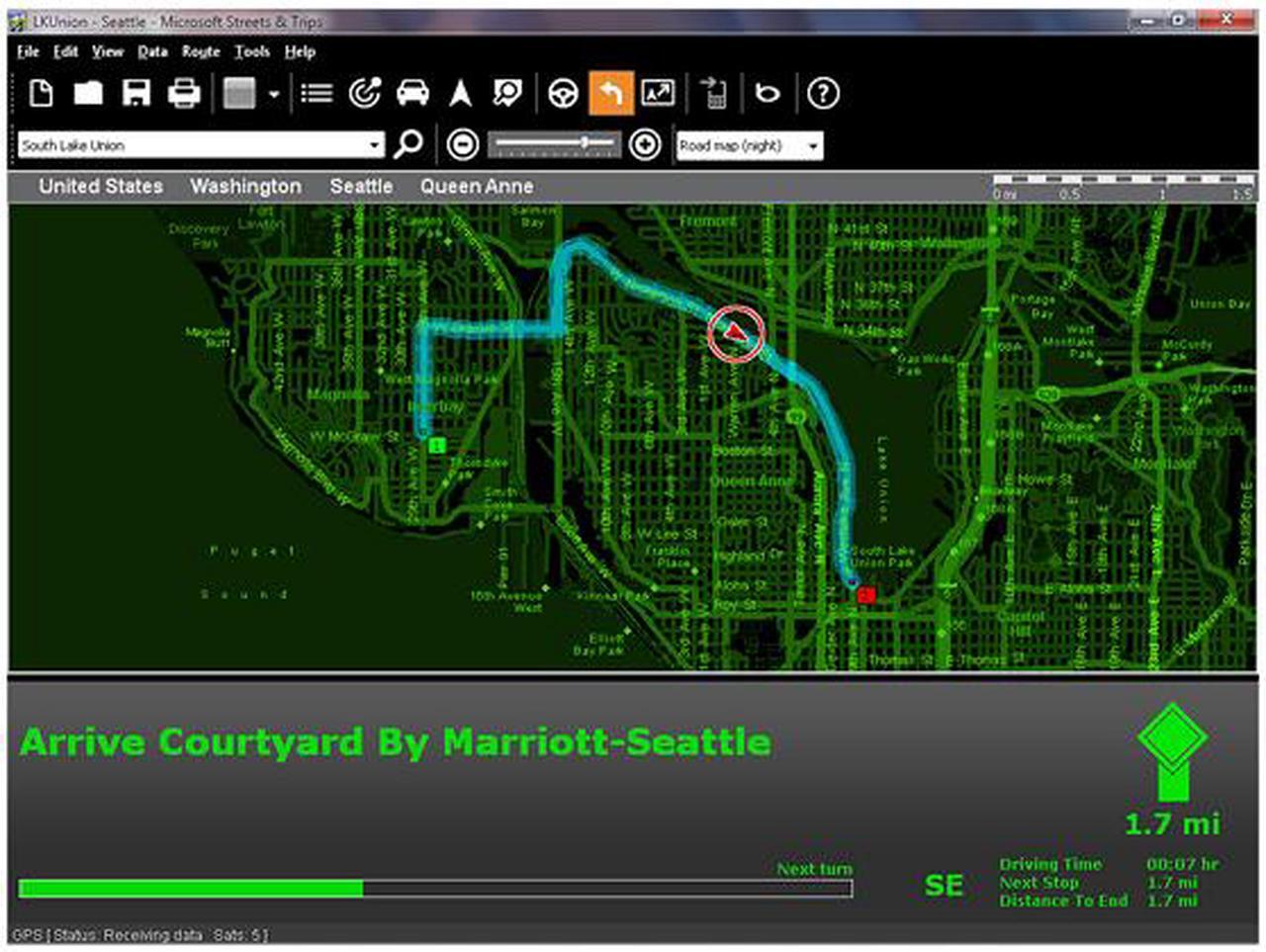Click the Distance To End label
The width and height of the screenshot is (1266, 952).
(x=1063, y=901)
